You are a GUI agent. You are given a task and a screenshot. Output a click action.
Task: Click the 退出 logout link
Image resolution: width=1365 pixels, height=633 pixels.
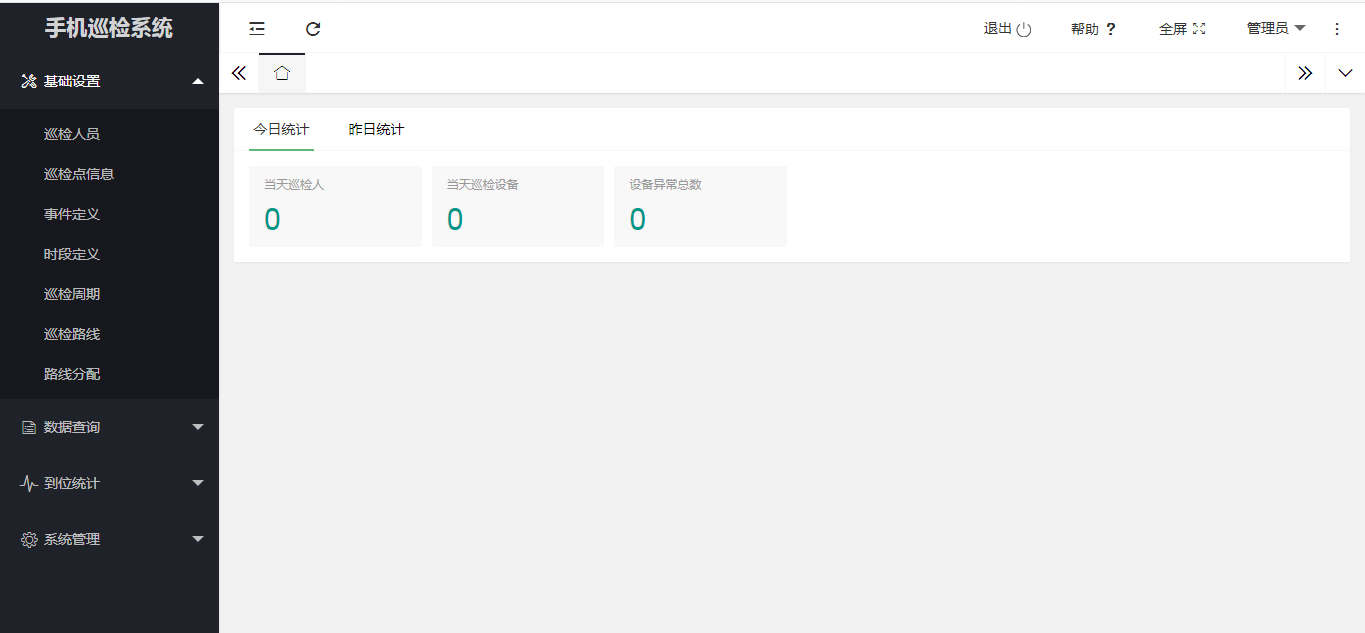[998, 29]
